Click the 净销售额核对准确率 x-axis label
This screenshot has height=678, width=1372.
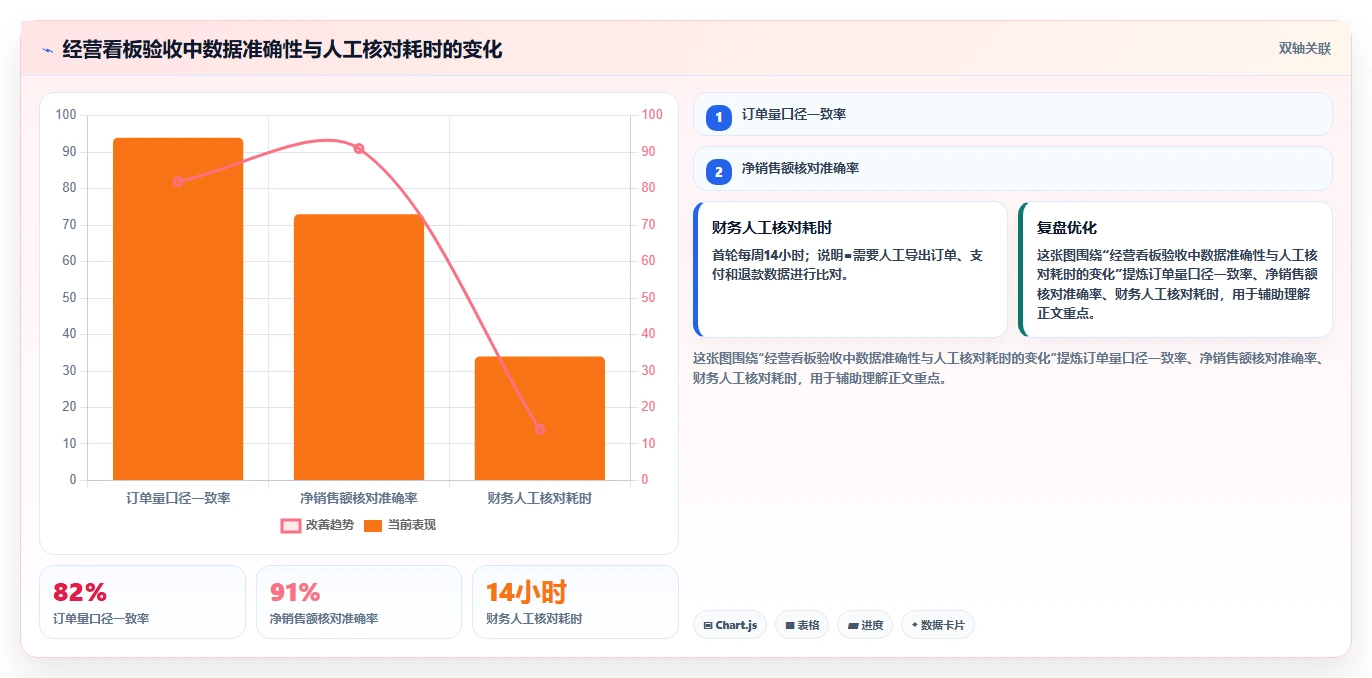pyautogui.click(x=359, y=498)
